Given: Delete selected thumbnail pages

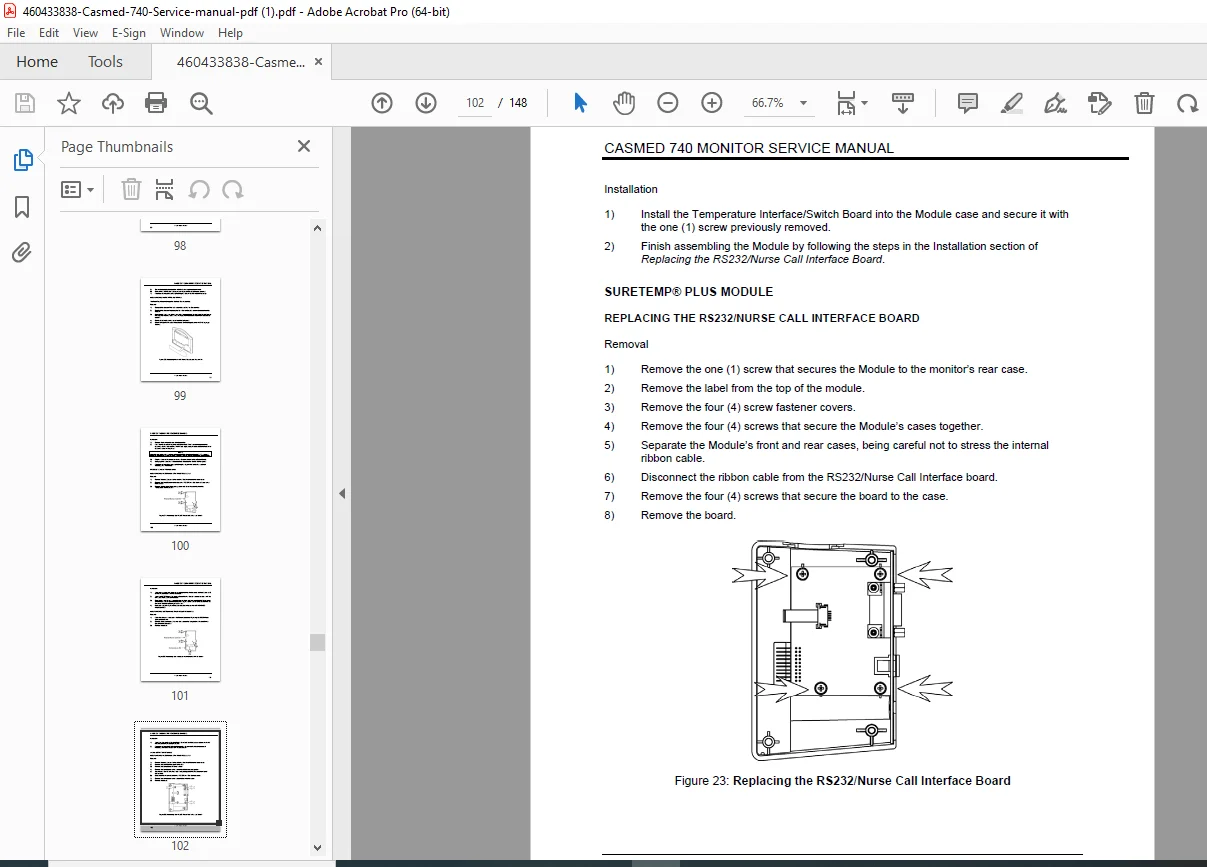Looking at the screenshot, I should tap(132, 189).
